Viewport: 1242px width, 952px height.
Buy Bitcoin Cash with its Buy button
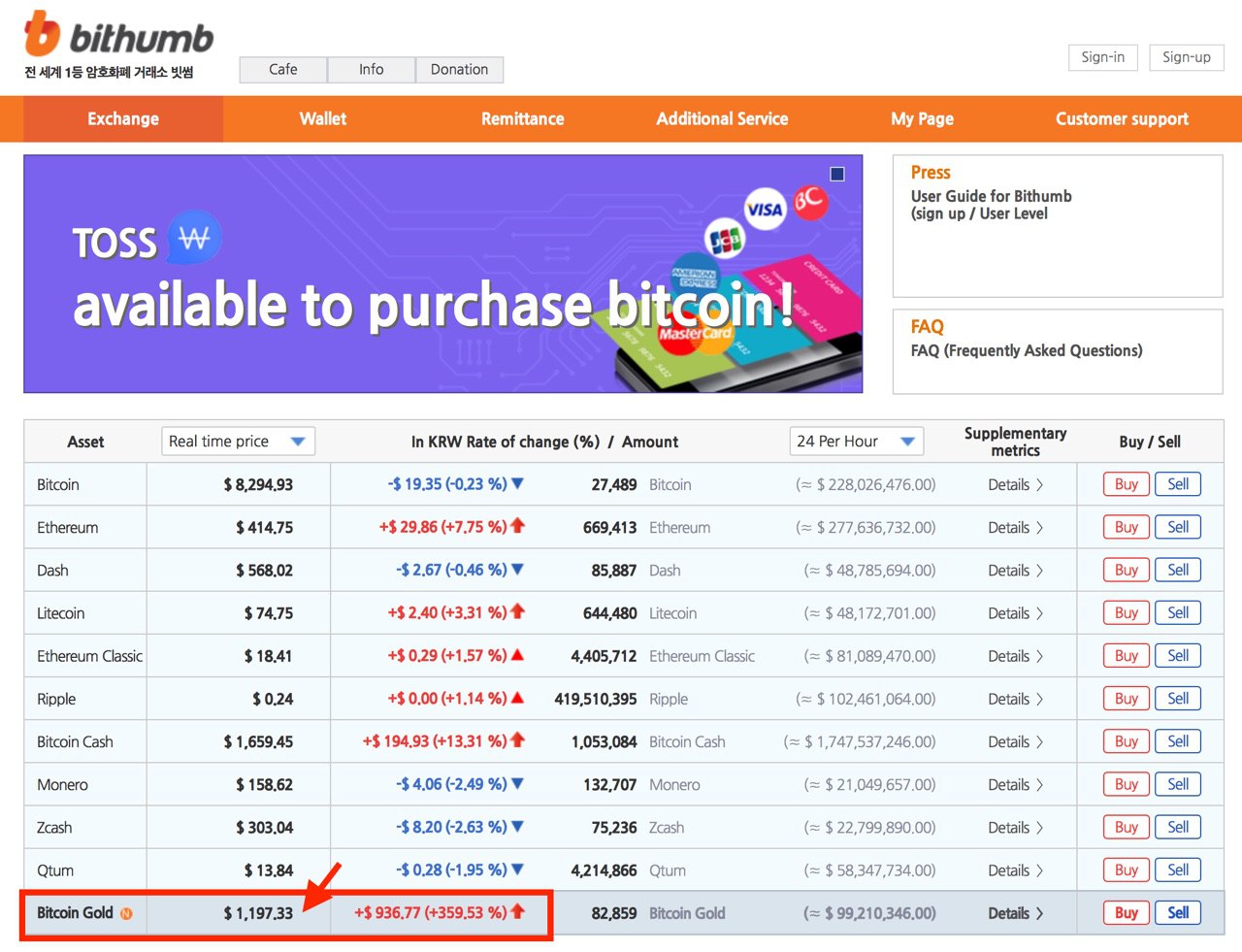(x=1127, y=741)
